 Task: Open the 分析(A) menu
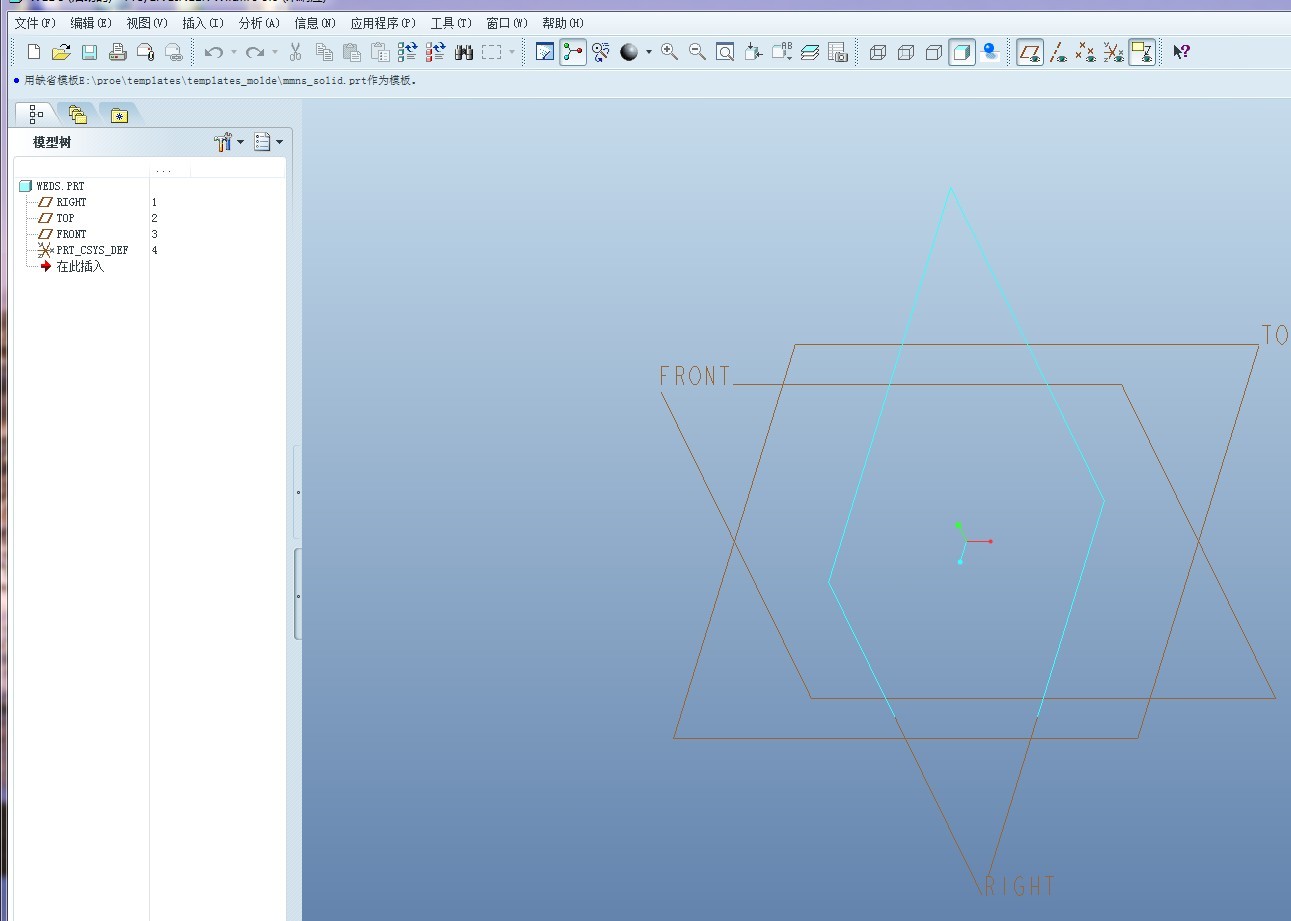tap(259, 23)
